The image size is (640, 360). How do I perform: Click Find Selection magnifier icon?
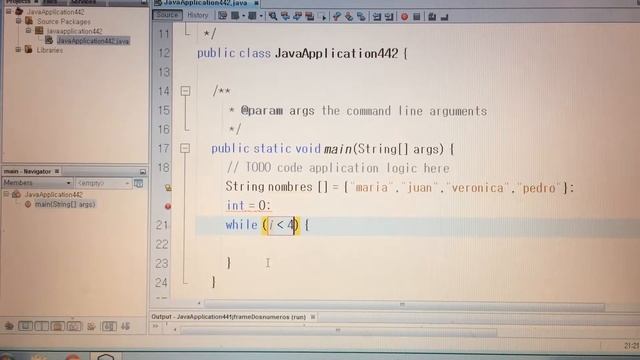click(273, 16)
